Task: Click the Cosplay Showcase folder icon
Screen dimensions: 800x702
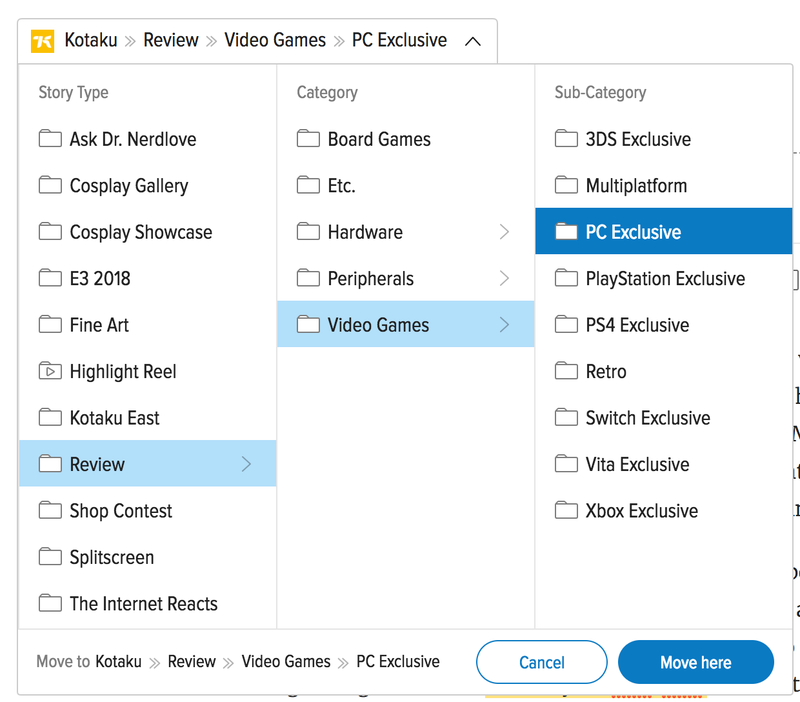Action: [x=50, y=232]
